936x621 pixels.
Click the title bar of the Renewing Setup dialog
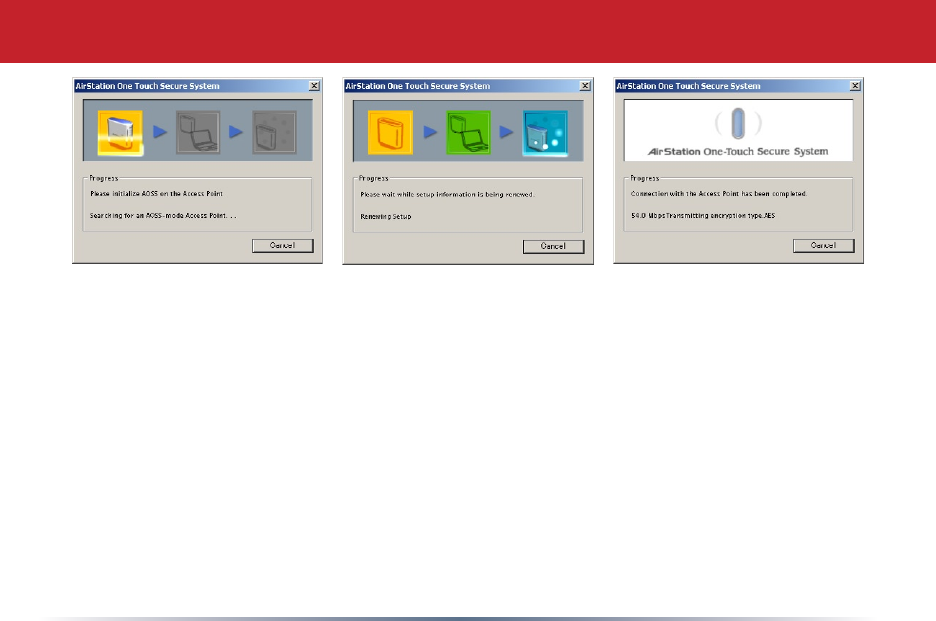coord(468,86)
